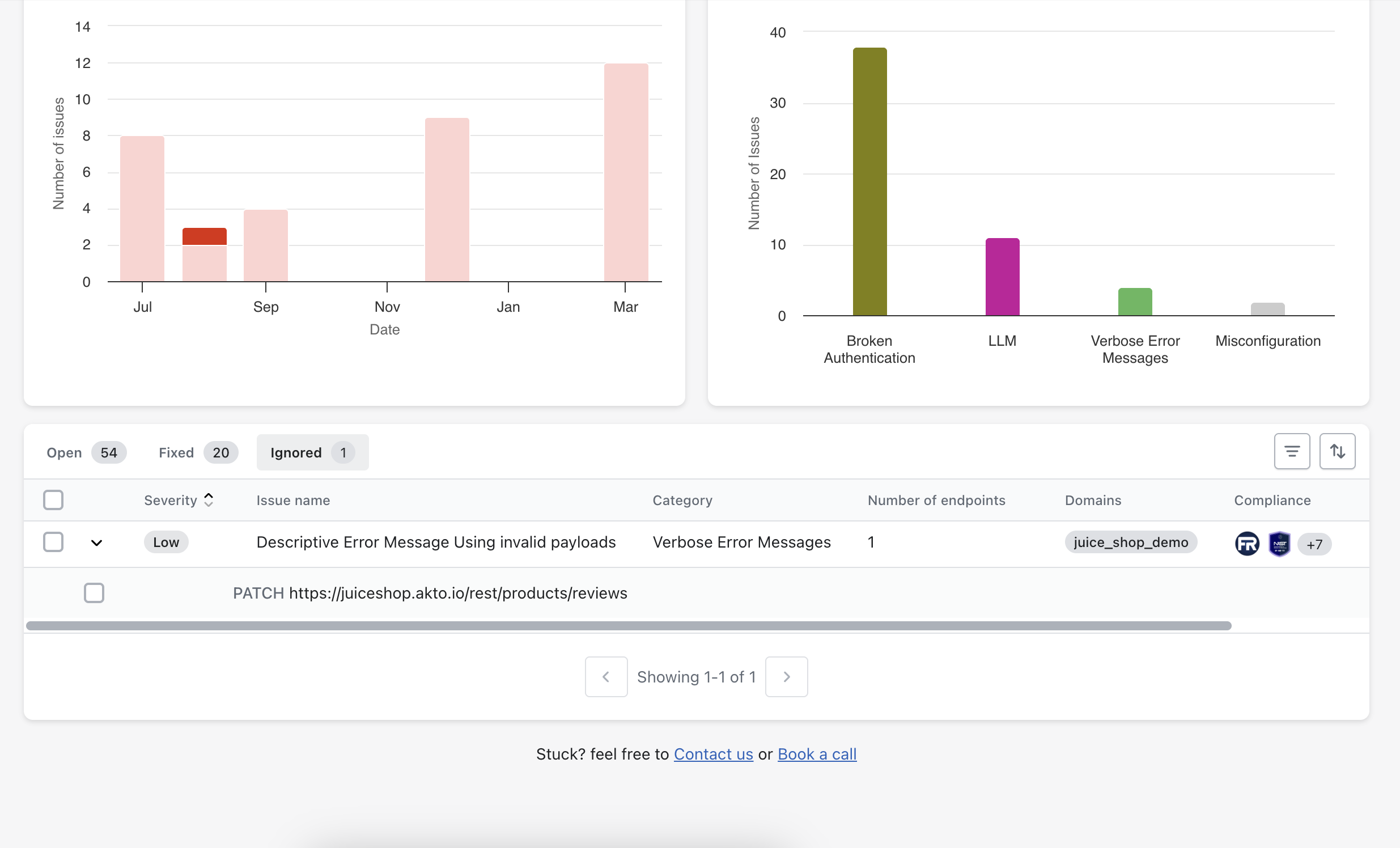Open the table filter icon

tap(1292, 452)
